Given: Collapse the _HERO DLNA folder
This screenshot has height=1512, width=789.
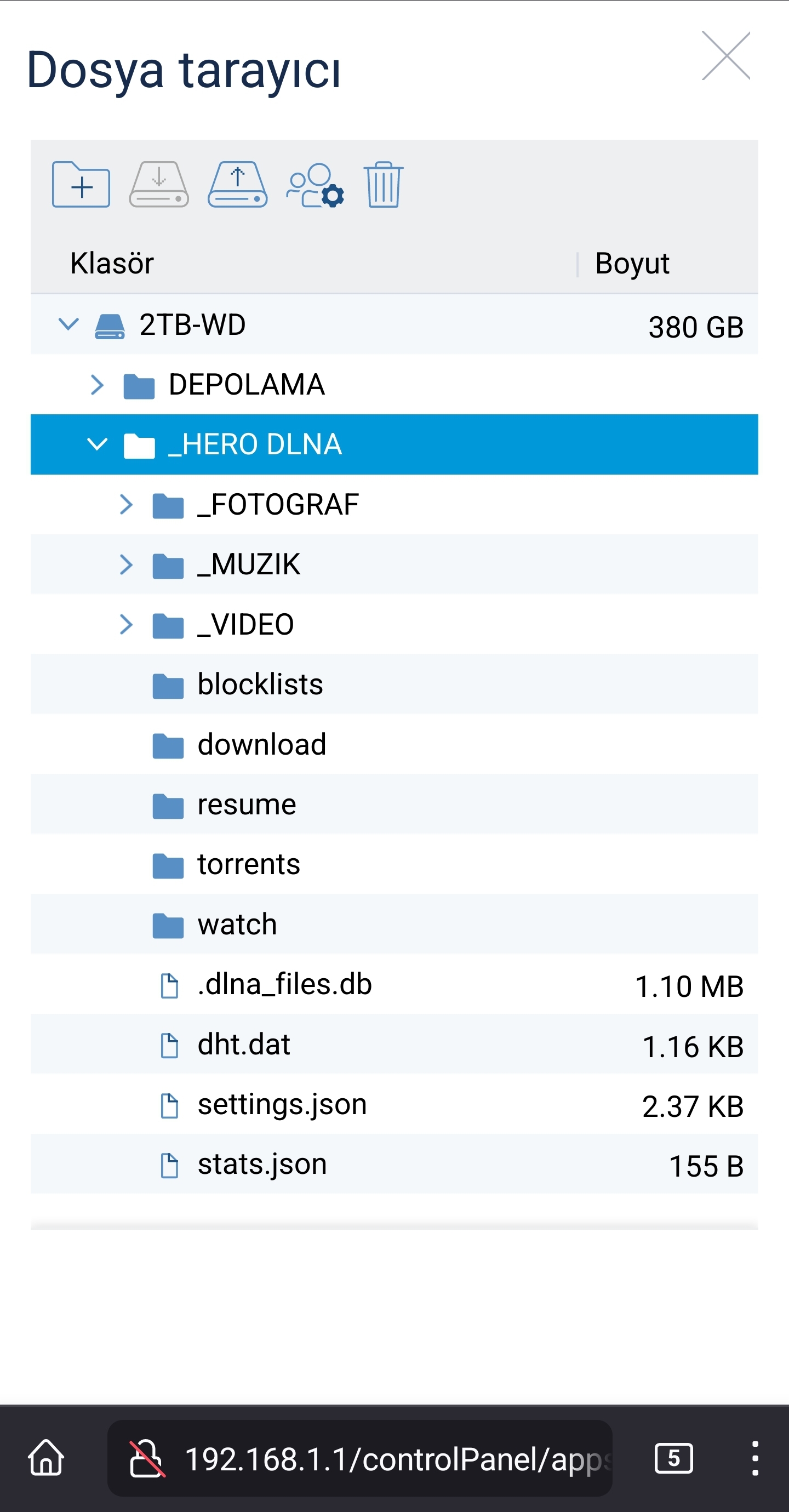Looking at the screenshot, I should 98,444.
